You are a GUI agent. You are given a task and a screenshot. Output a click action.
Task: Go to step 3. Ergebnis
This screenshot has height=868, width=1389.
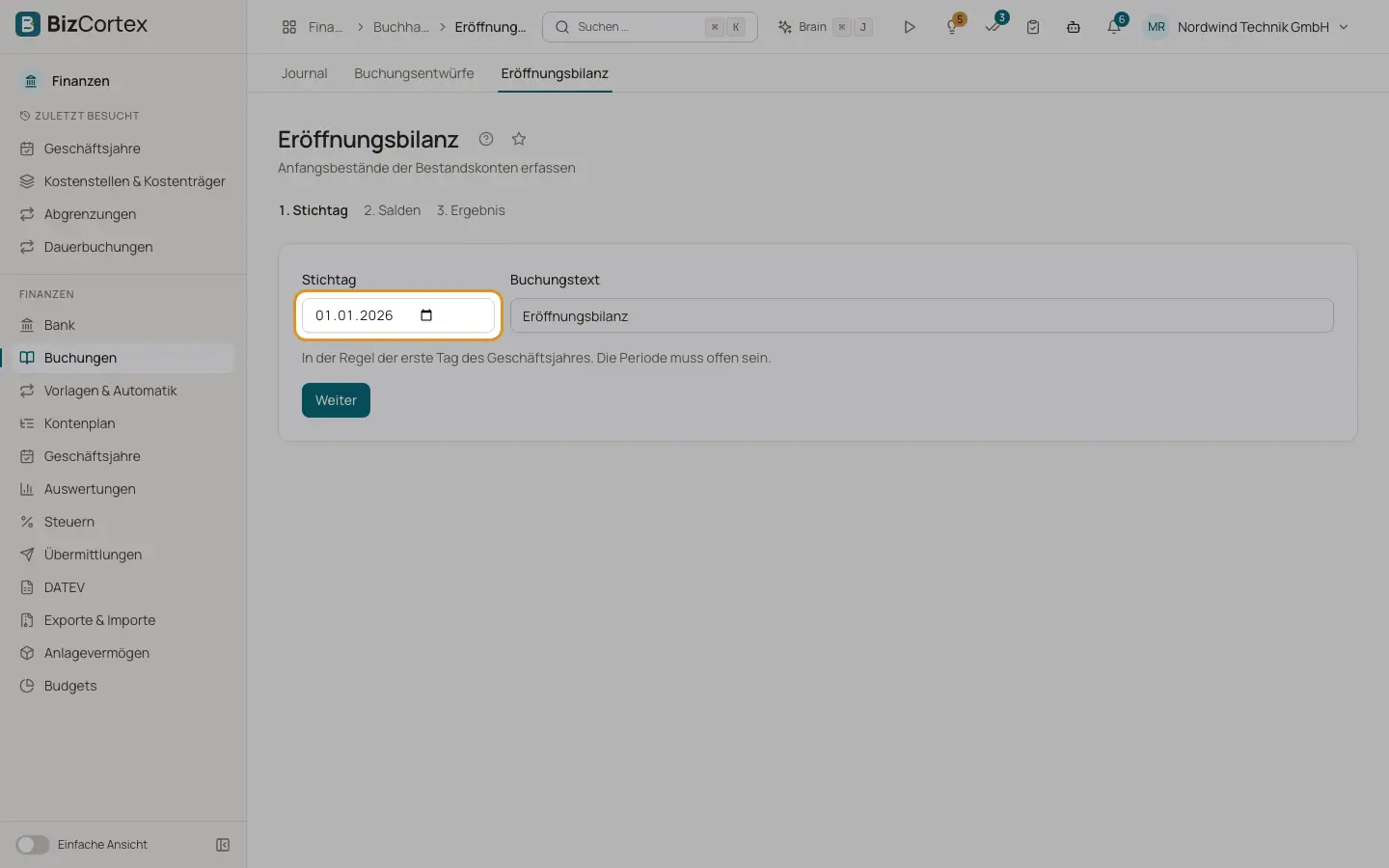coord(471,210)
